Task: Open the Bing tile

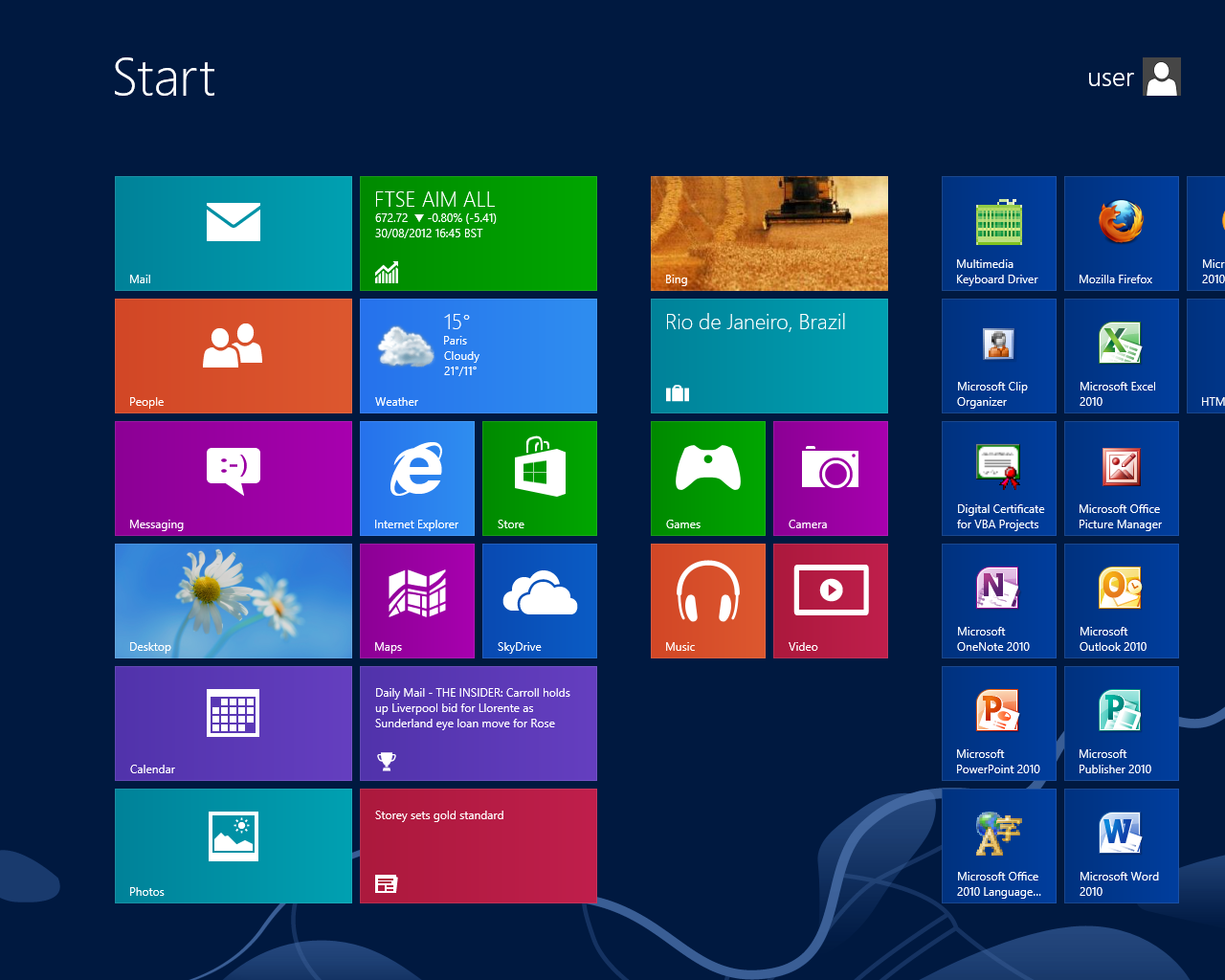Action: point(769,234)
